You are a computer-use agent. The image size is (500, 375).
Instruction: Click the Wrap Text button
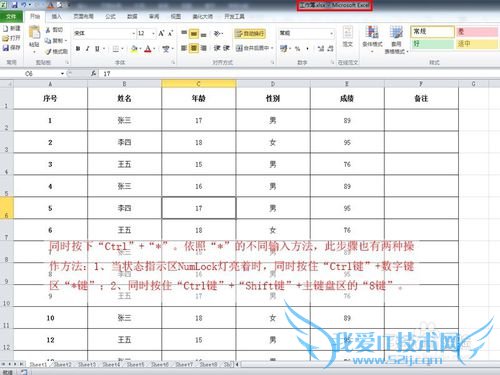click(250, 33)
